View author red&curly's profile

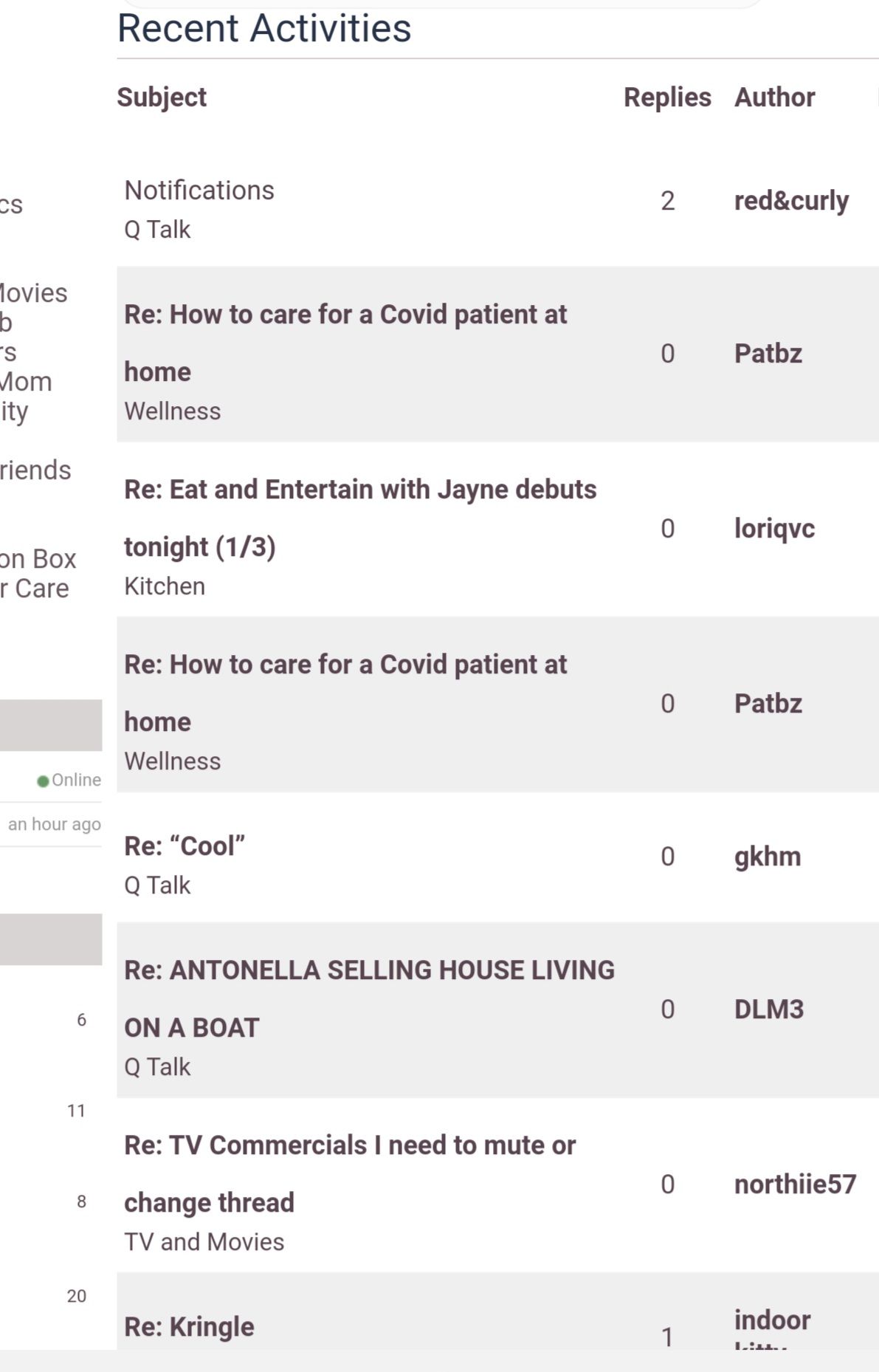(791, 201)
